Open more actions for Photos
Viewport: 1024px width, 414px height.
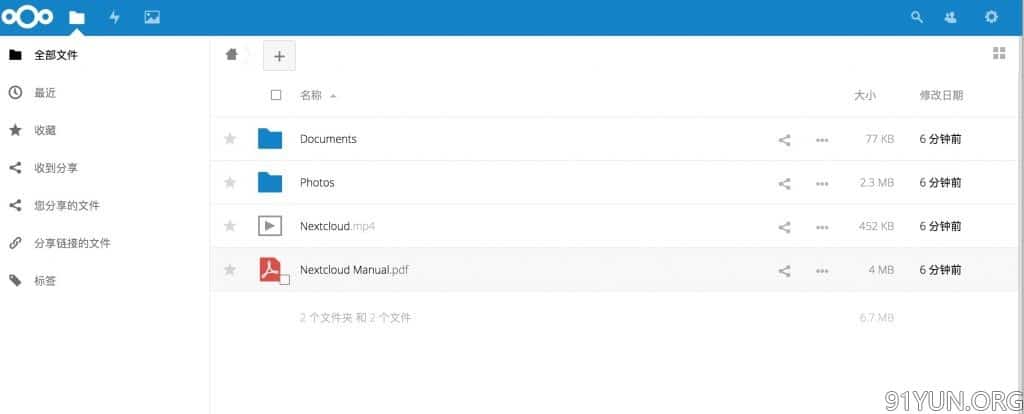[x=822, y=183]
